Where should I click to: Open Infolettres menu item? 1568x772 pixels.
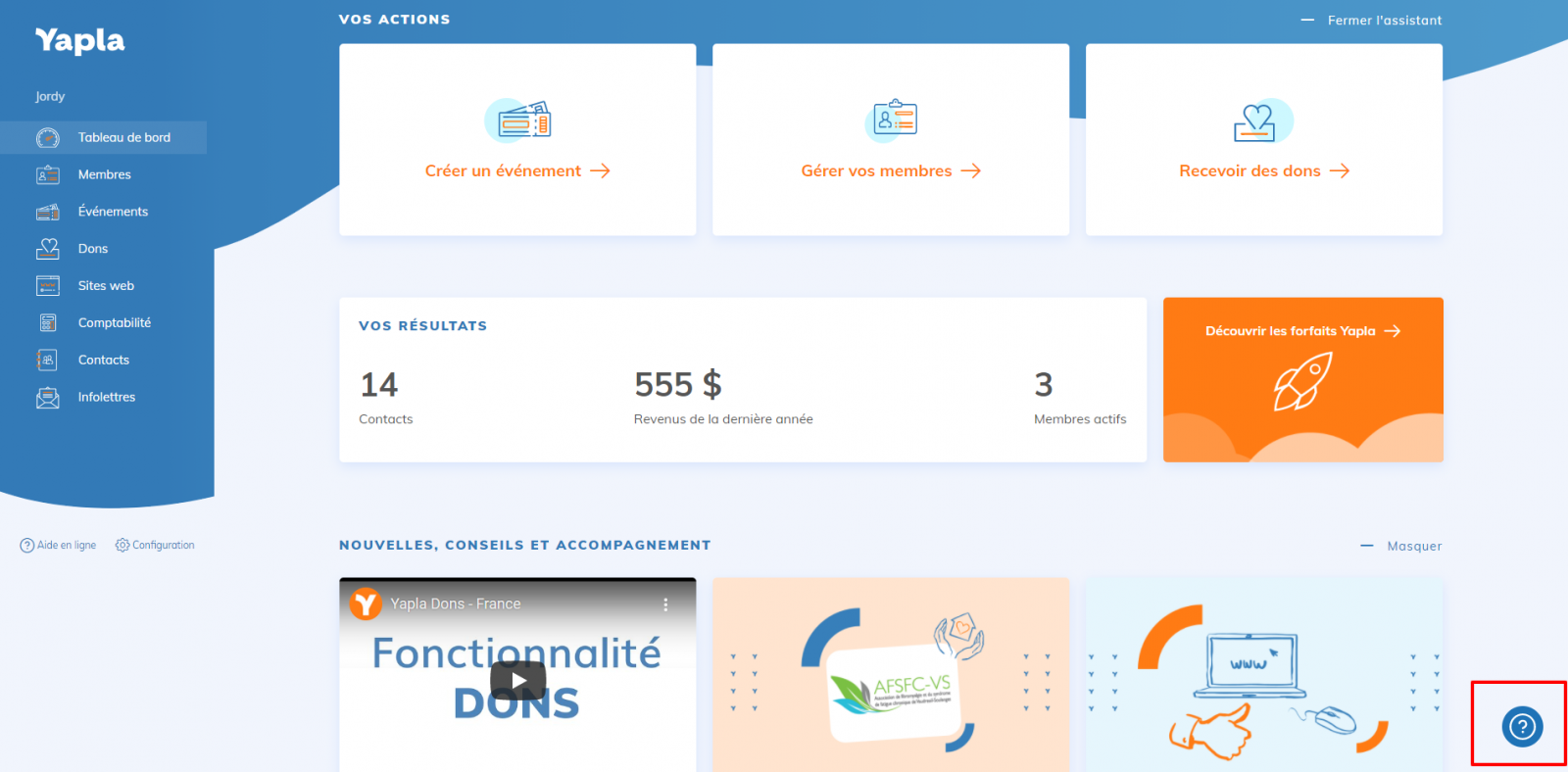107,397
